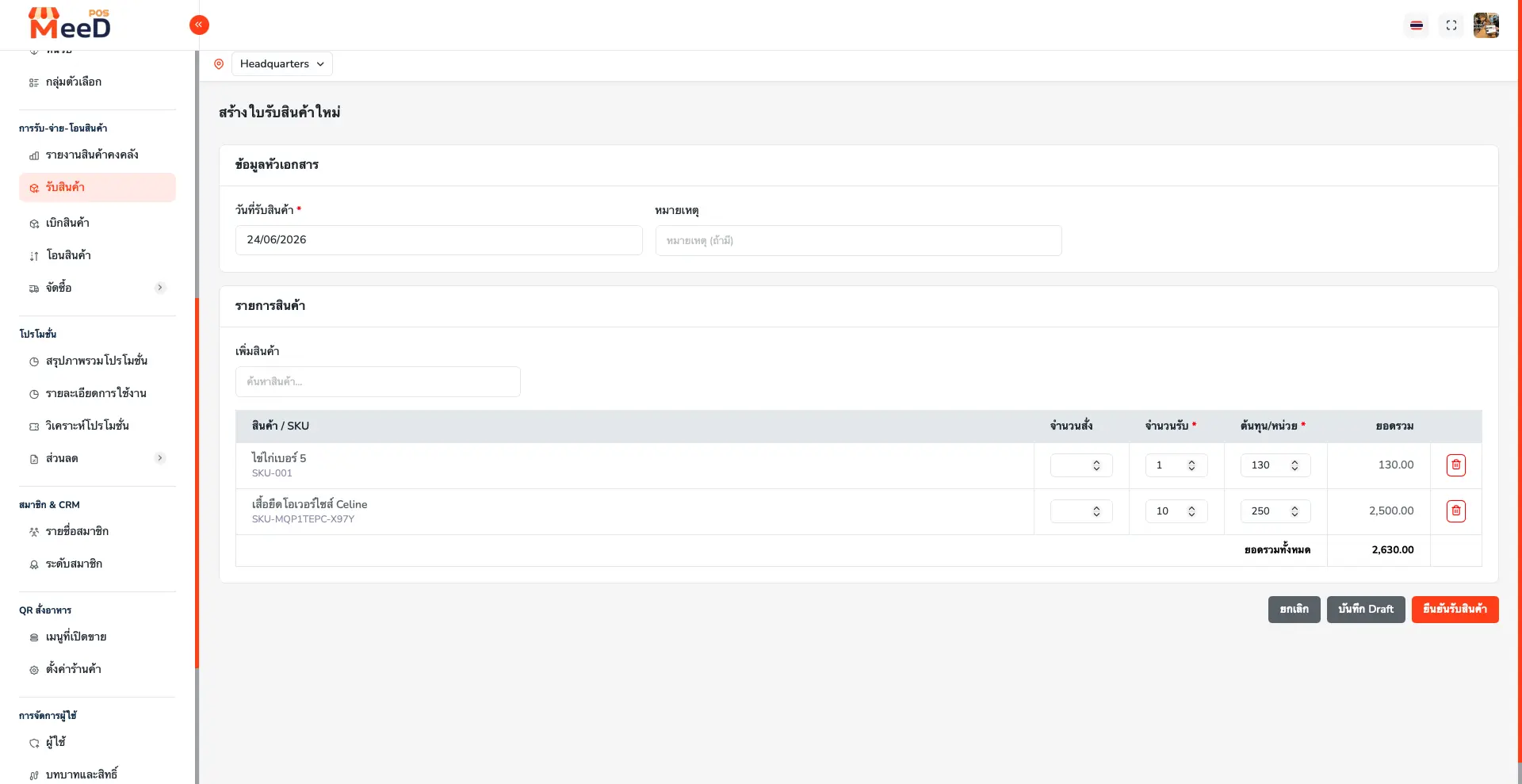Click the จัดซื้อ truck icon
Image resolution: width=1522 pixels, height=784 pixels.
[34, 289]
